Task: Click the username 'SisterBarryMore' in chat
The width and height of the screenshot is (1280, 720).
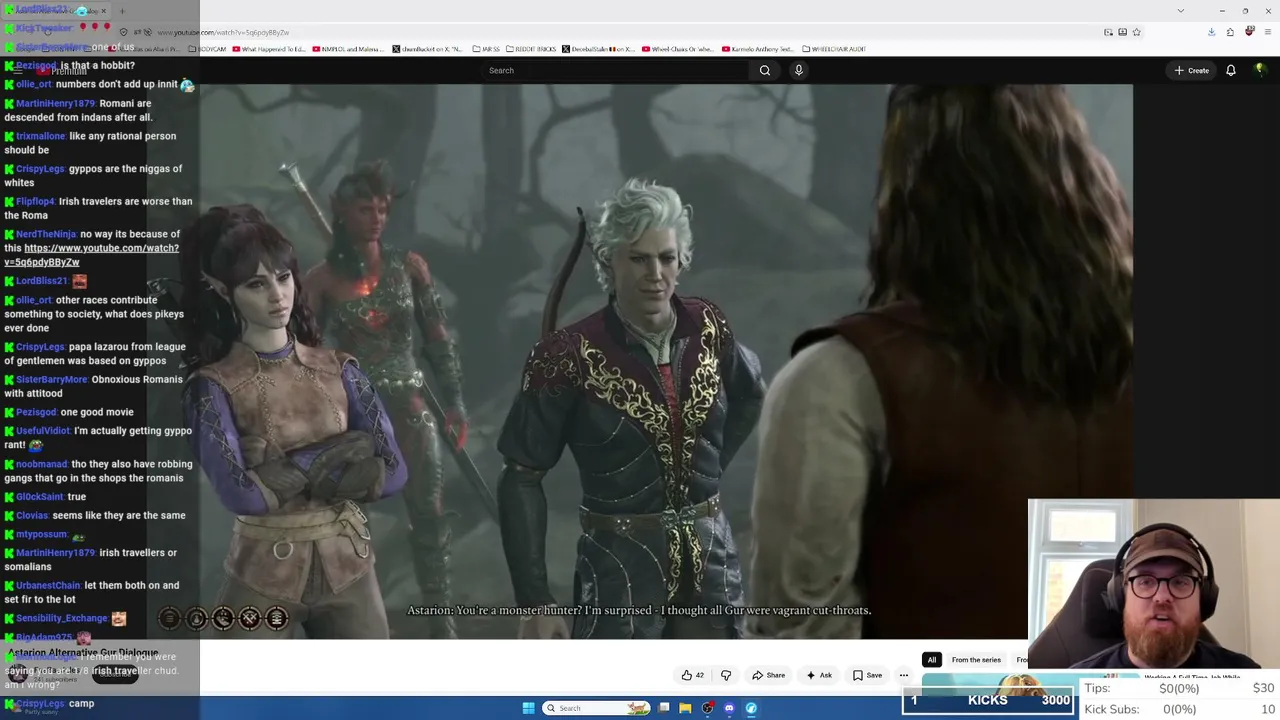Action: (52, 380)
